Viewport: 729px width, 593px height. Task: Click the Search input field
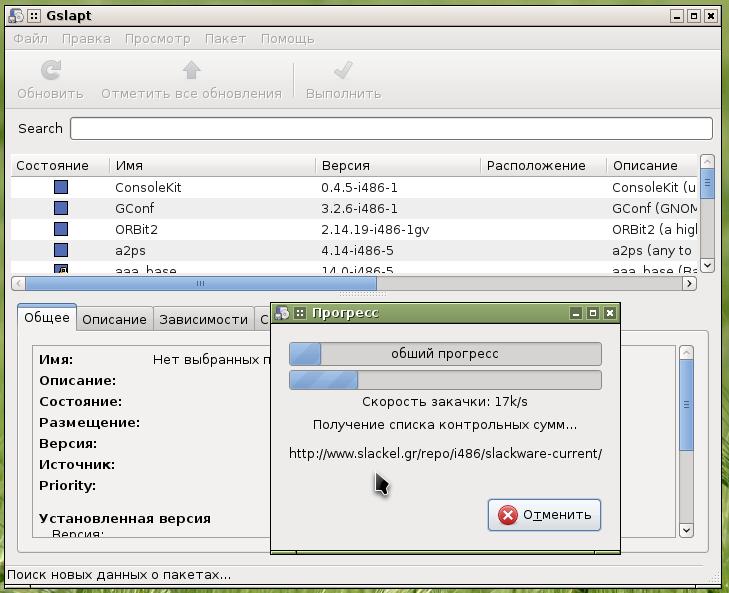pyautogui.click(x=391, y=128)
